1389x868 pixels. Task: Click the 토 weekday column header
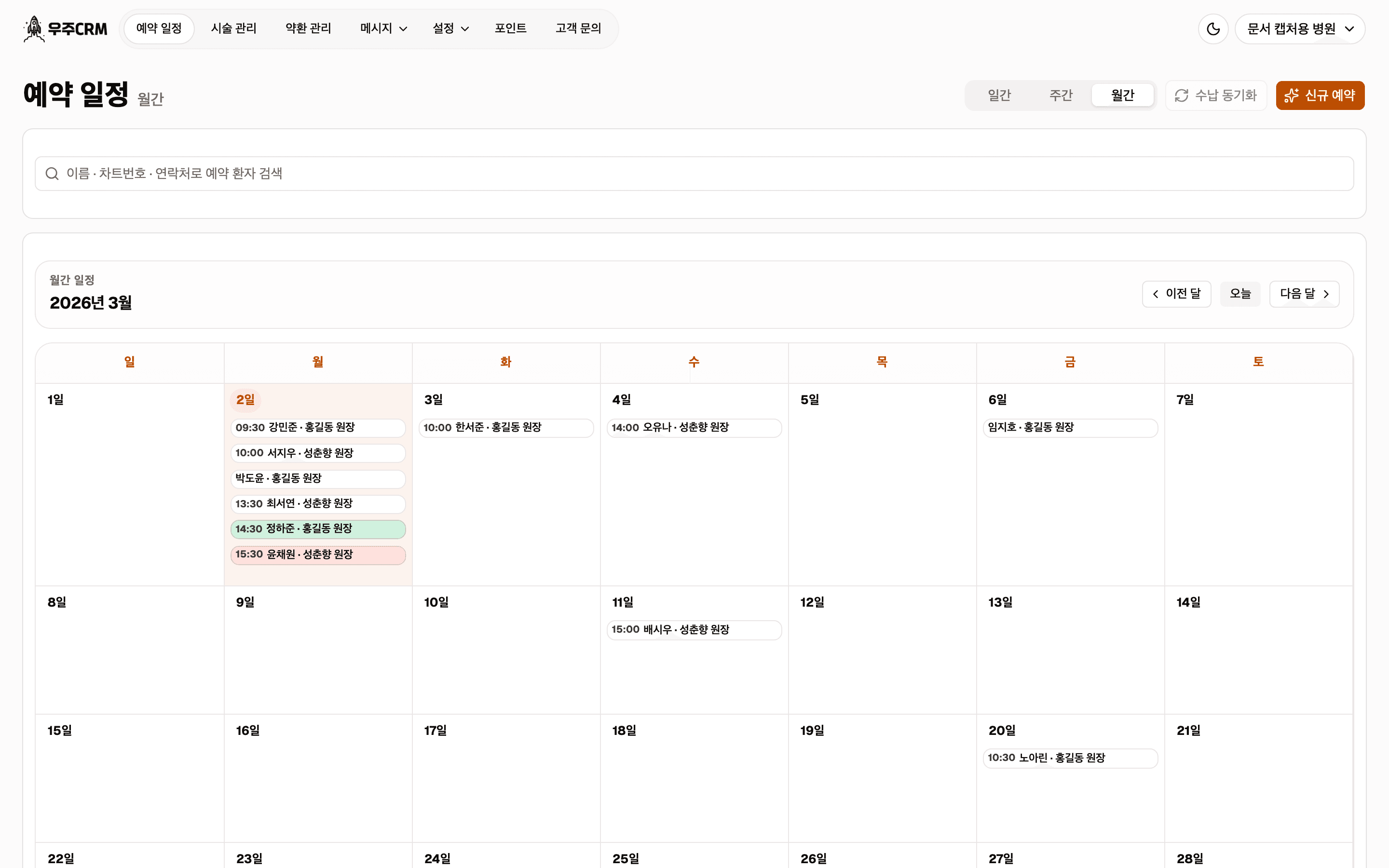1258,362
